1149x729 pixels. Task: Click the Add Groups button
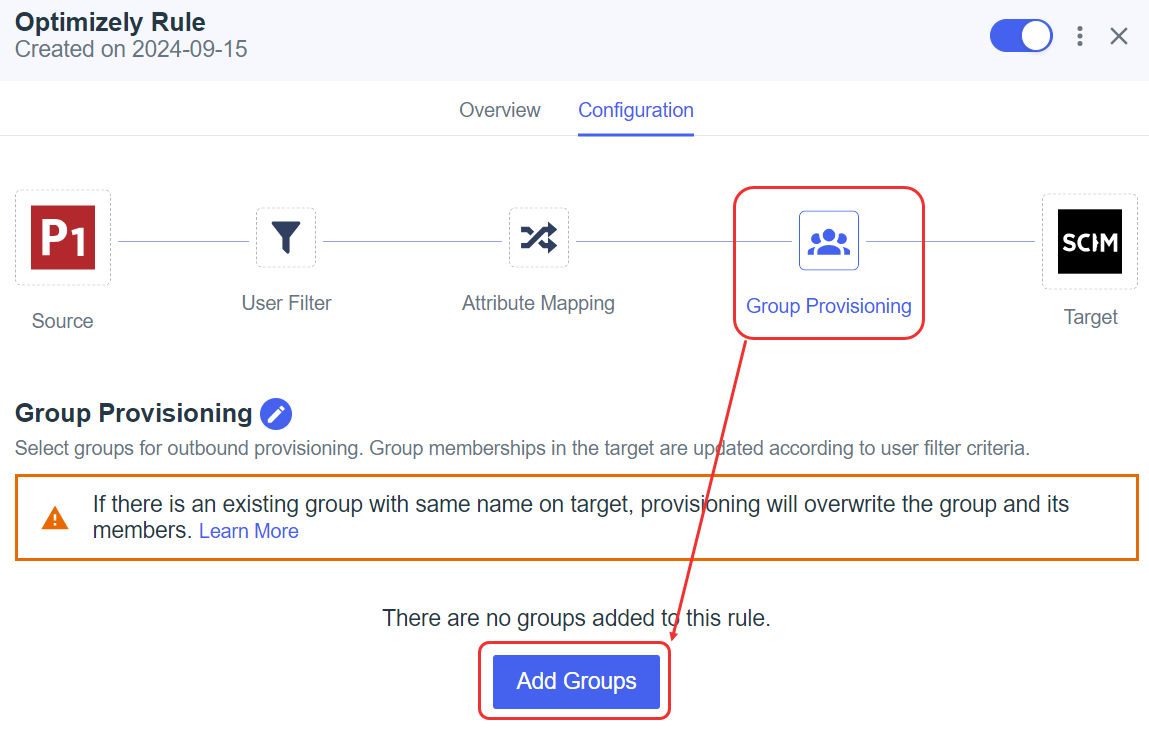tap(577, 681)
